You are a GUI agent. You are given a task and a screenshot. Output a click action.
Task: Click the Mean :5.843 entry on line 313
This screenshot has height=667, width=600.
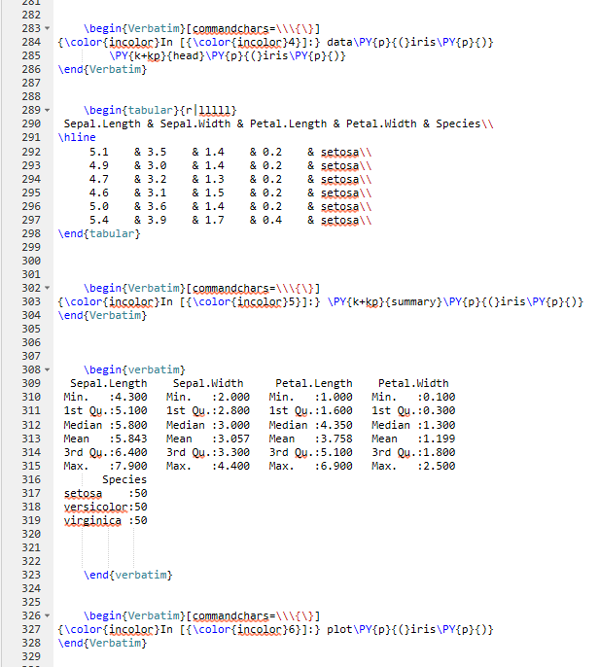[106, 439]
